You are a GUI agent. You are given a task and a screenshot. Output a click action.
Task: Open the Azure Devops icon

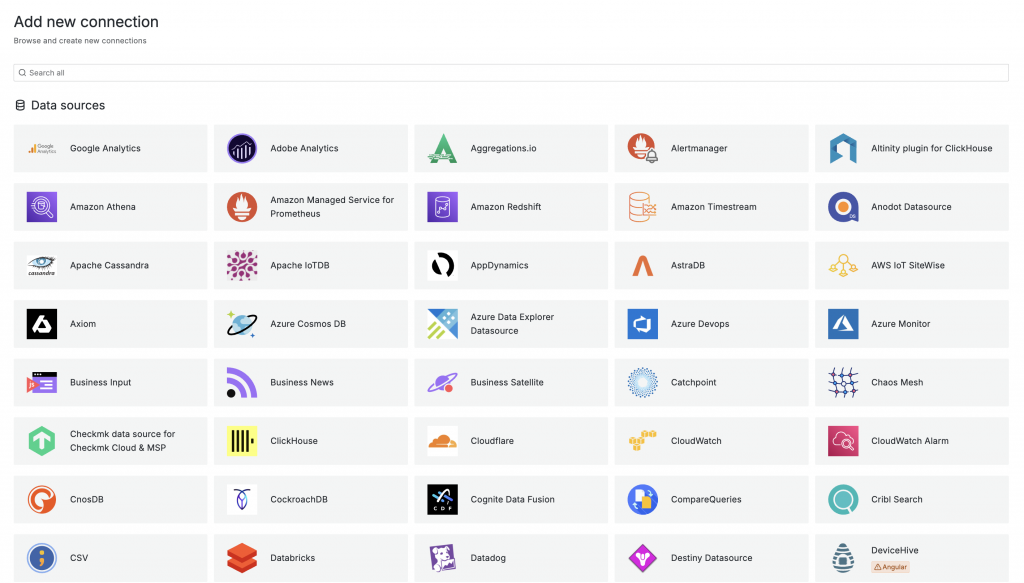tap(643, 324)
